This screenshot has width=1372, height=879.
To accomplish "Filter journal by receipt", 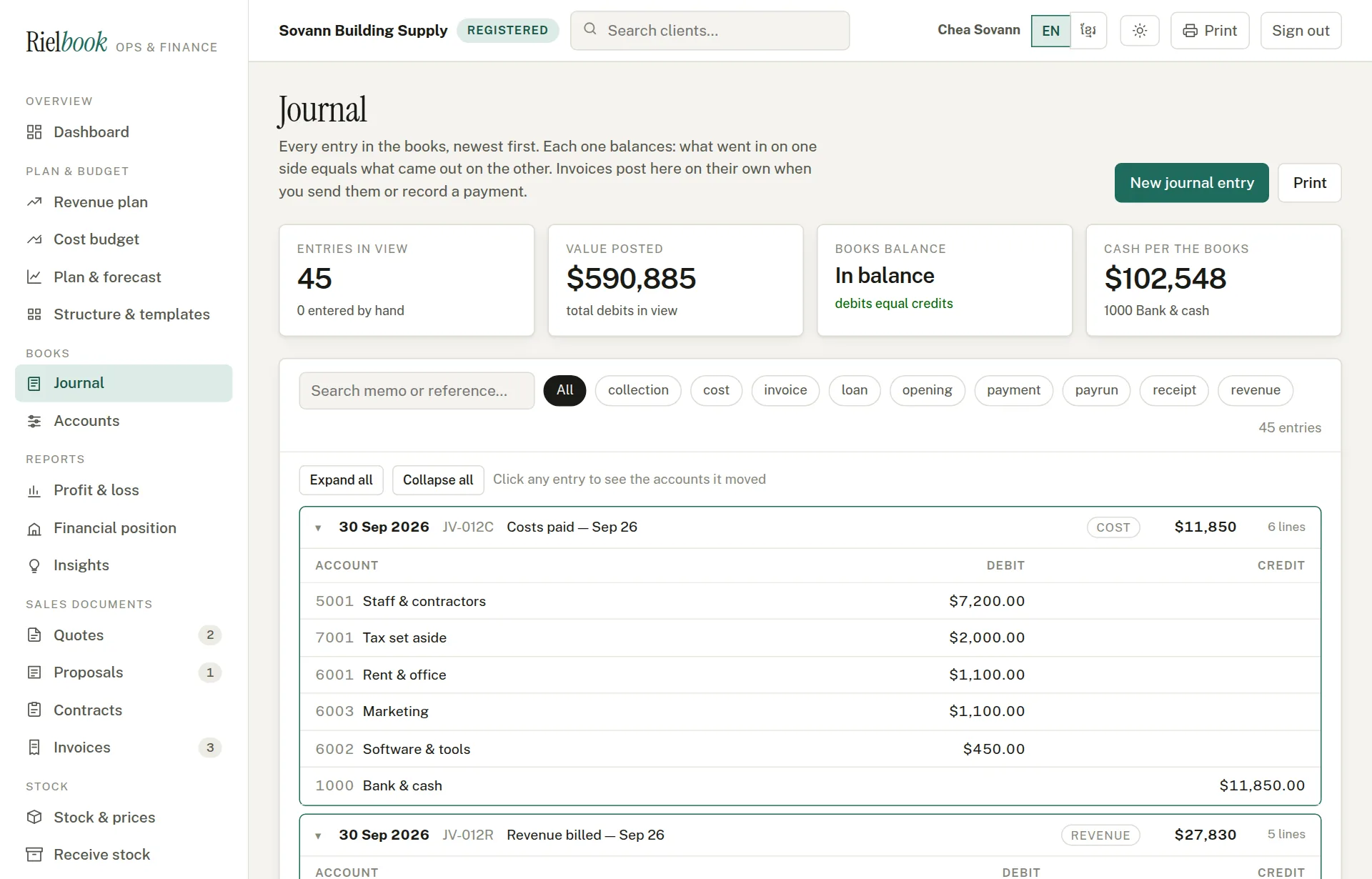I will [x=1174, y=390].
